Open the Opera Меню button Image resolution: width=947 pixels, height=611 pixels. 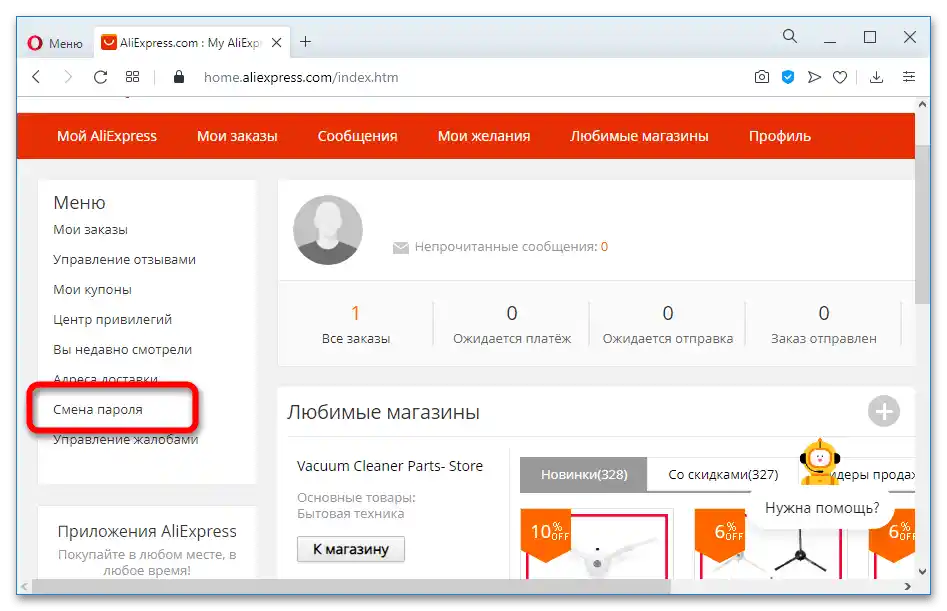tap(55, 43)
